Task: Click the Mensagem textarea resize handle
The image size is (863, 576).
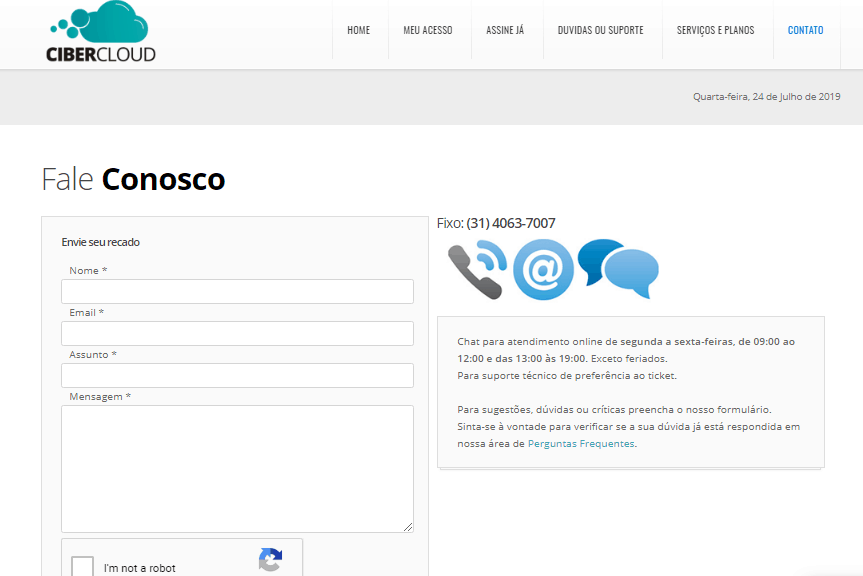Action: (408, 527)
